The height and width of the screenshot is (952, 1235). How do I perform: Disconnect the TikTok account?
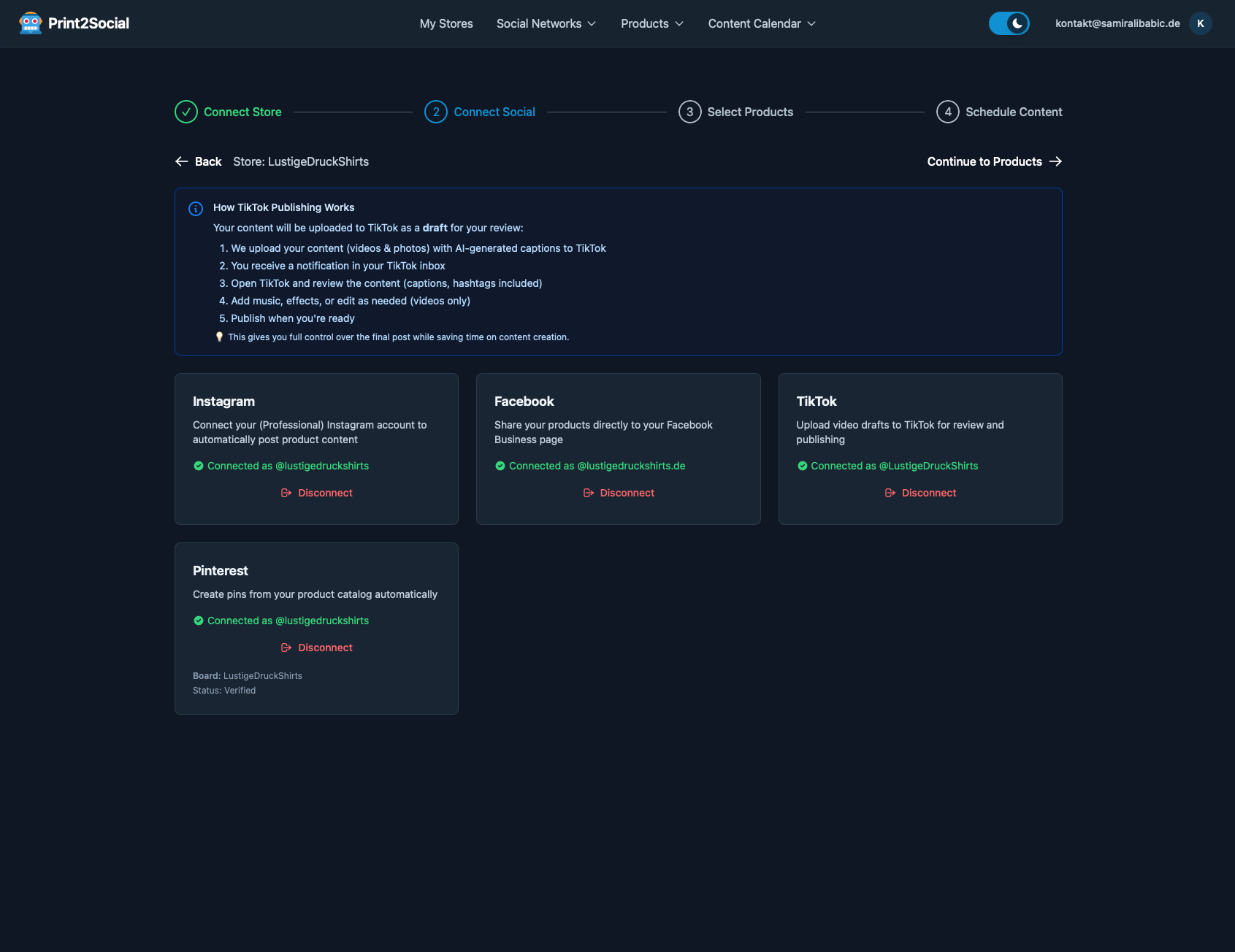click(x=920, y=493)
